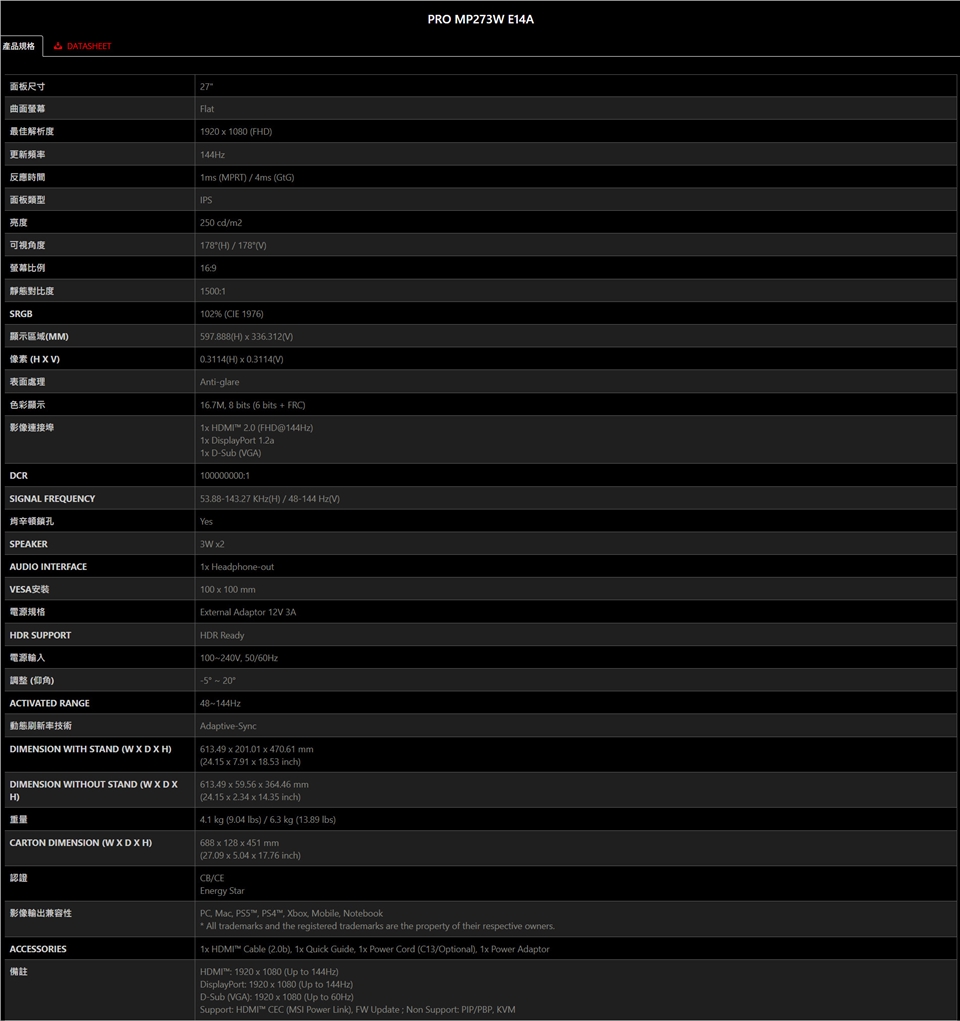The image size is (960, 1021).
Task: Click the 1x DisplayPort 1.2a entry
Action: [x=237, y=440]
